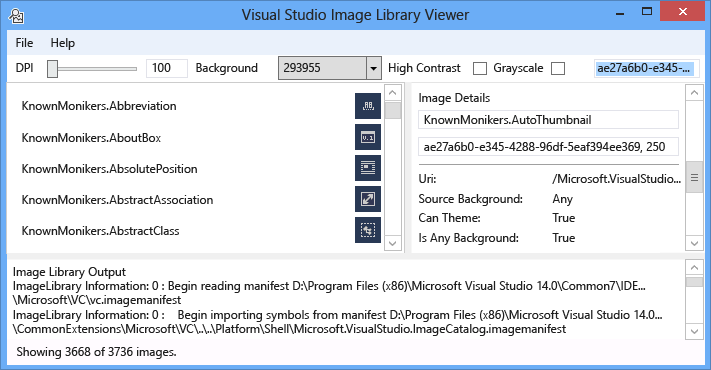Click the Image Details scrollbar thumb

coord(694,177)
